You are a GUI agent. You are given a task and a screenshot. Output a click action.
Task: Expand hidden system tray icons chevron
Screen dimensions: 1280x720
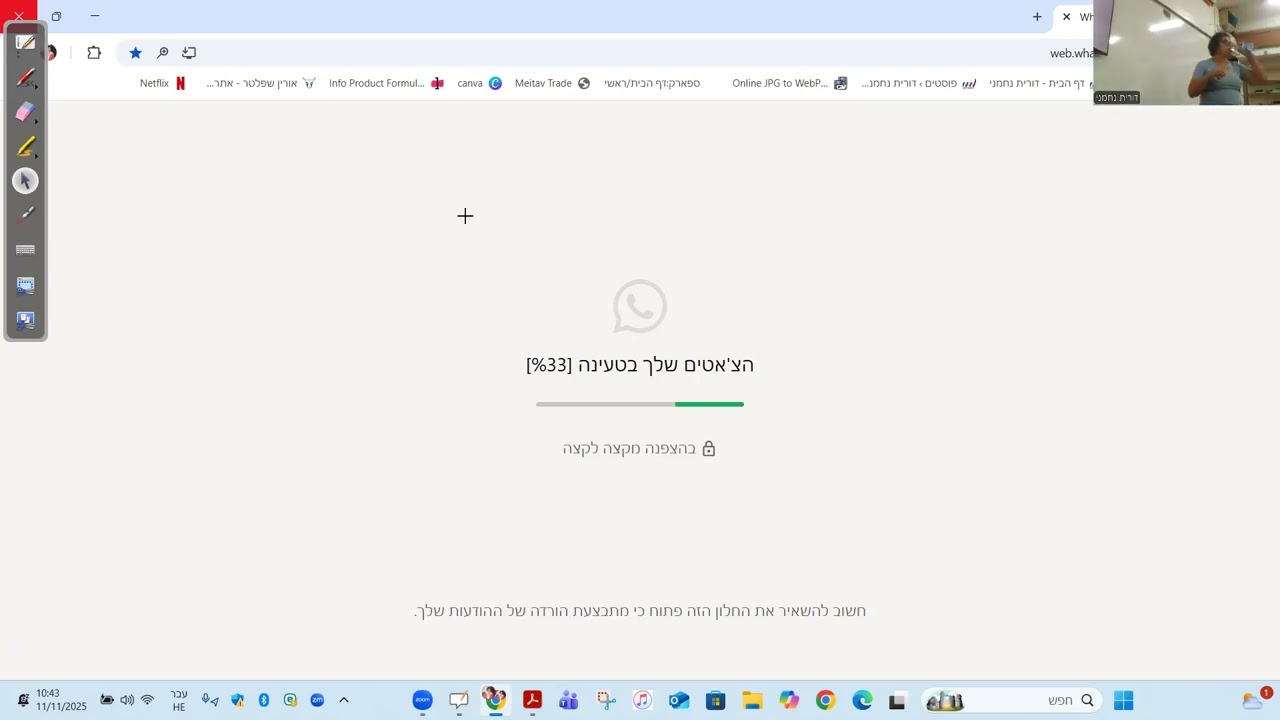click(344, 701)
